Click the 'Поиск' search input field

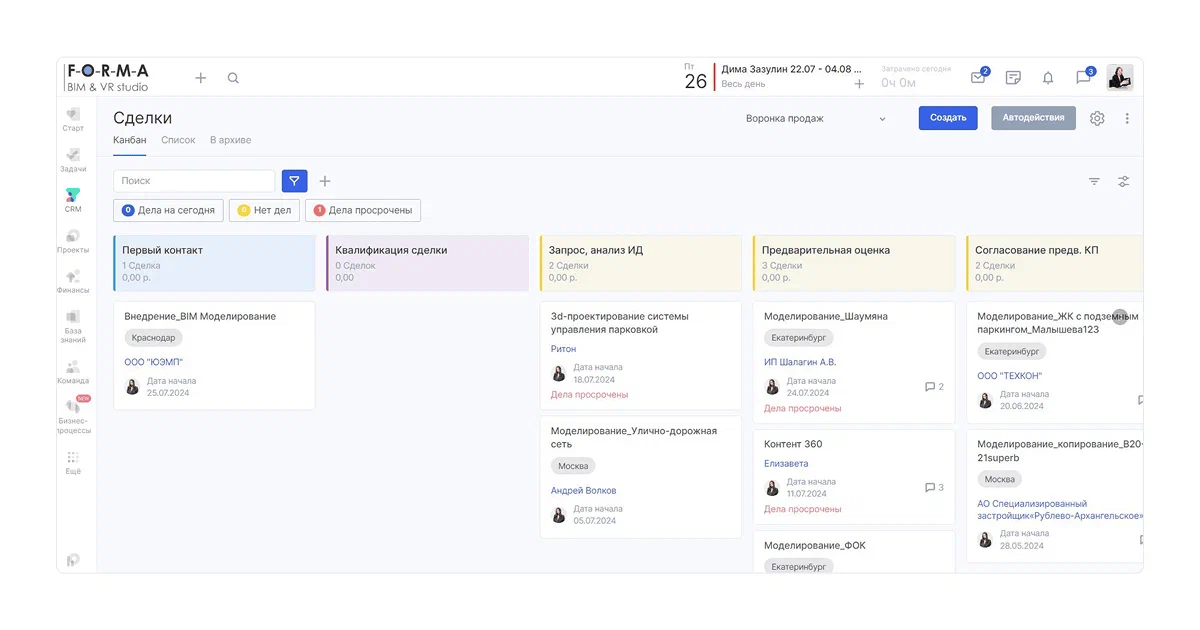point(194,181)
